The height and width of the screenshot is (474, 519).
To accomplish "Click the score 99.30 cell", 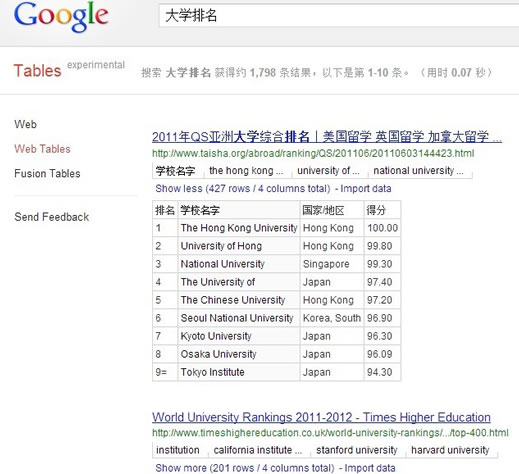I will 382,264.
